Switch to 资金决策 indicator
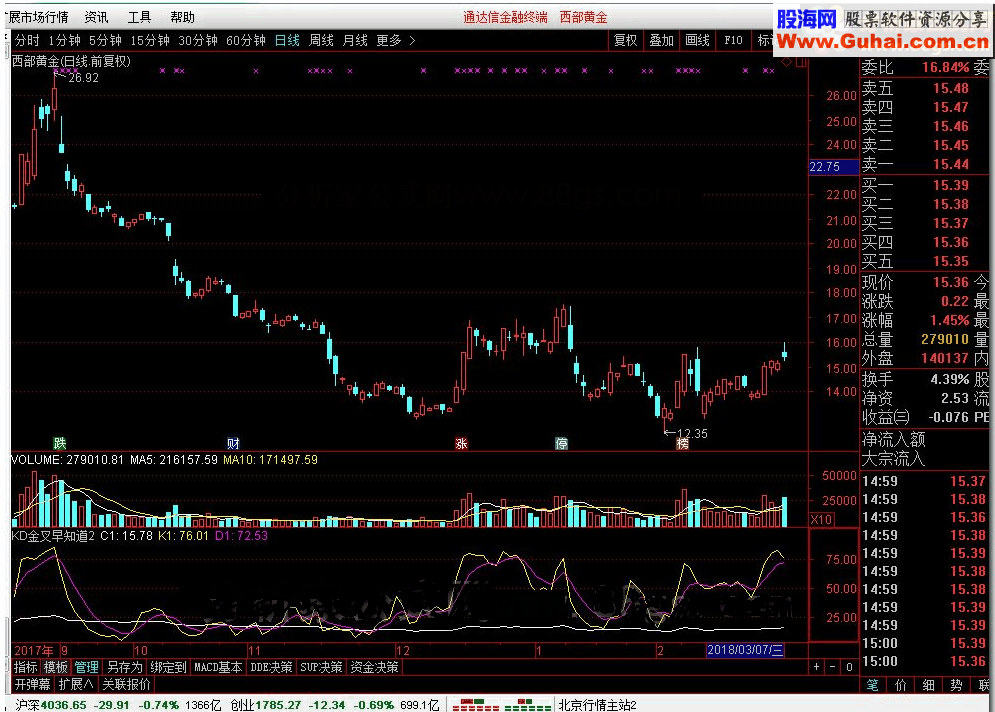The width and height of the screenshot is (995, 712). pos(374,667)
